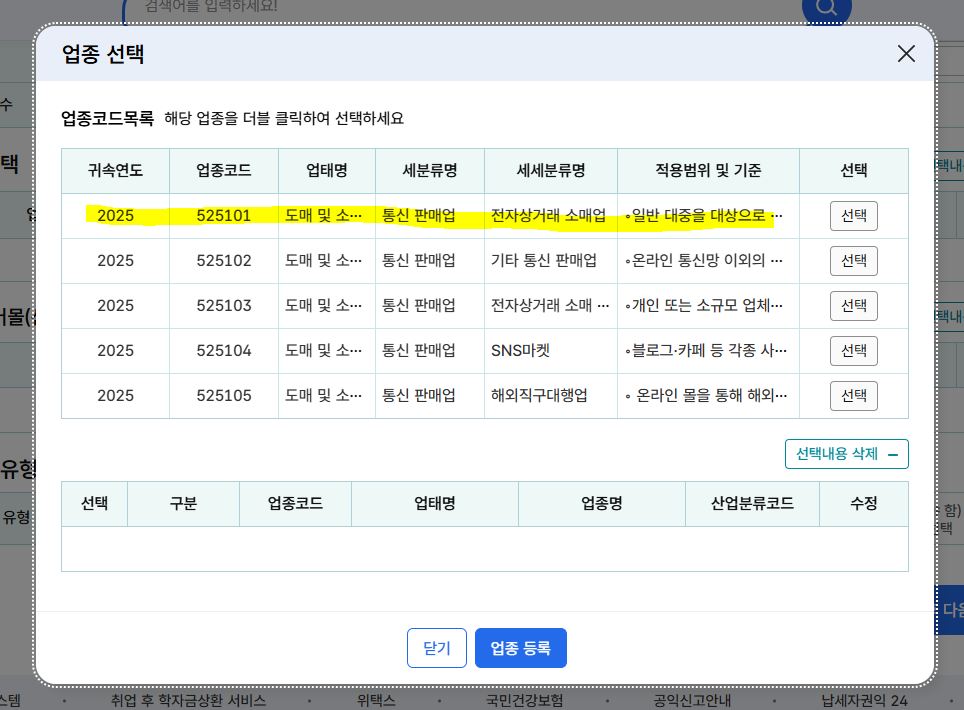Image resolution: width=964 pixels, height=710 pixels.
Task: Click the SNS마켓 cell
Action: pyautogui.click(x=551, y=350)
